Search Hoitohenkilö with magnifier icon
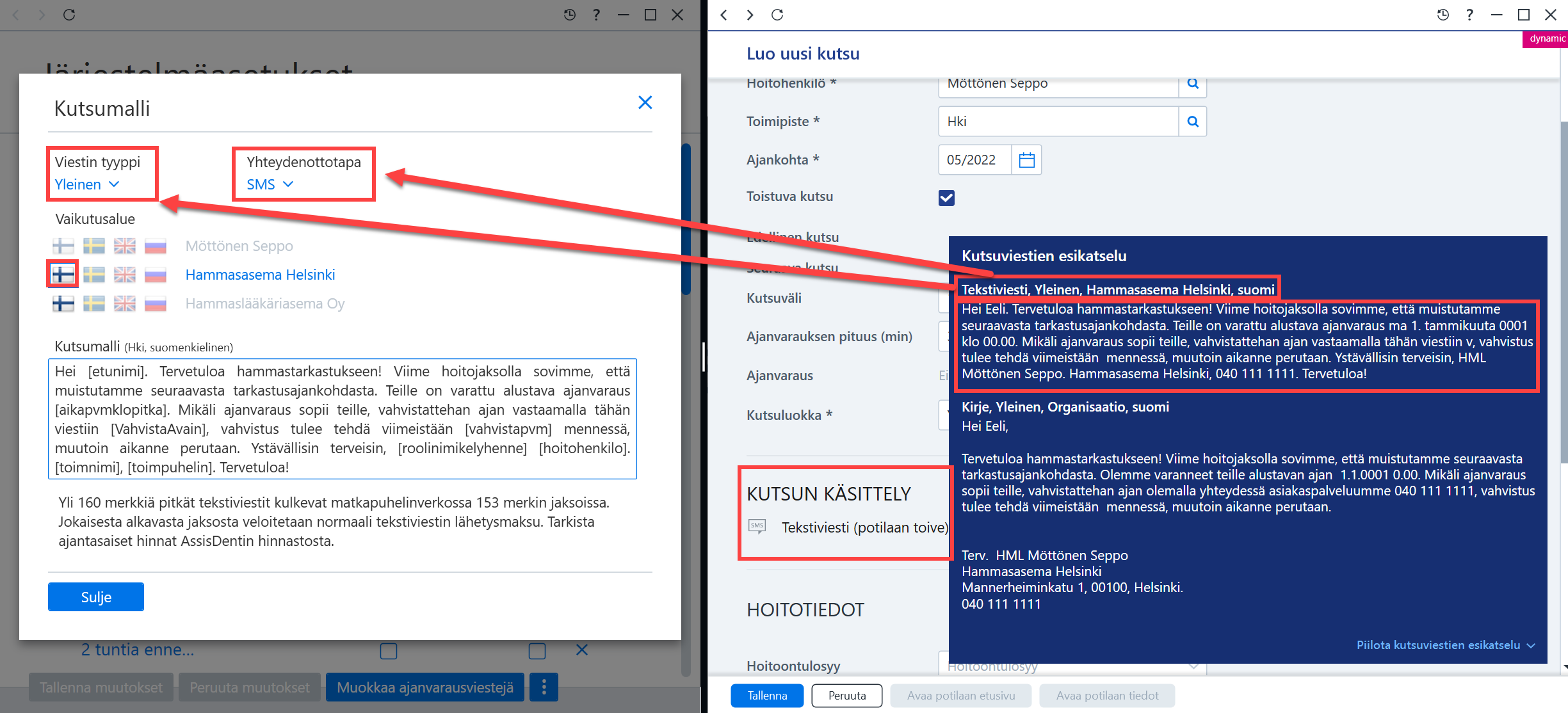The width and height of the screenshot is (1568, 713). (1193, 84)
